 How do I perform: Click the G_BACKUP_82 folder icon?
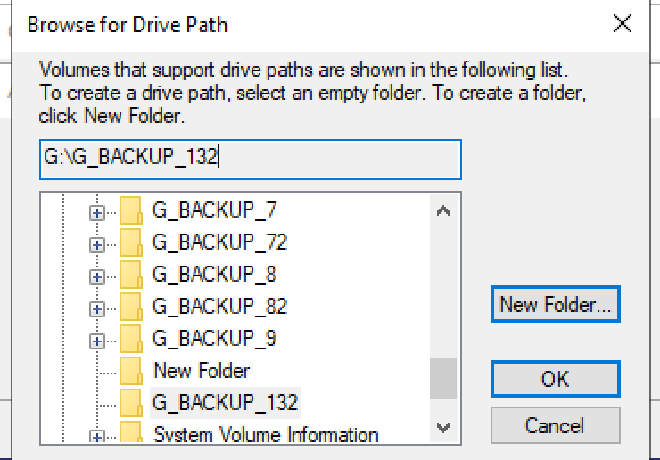[x=130, y=307]
